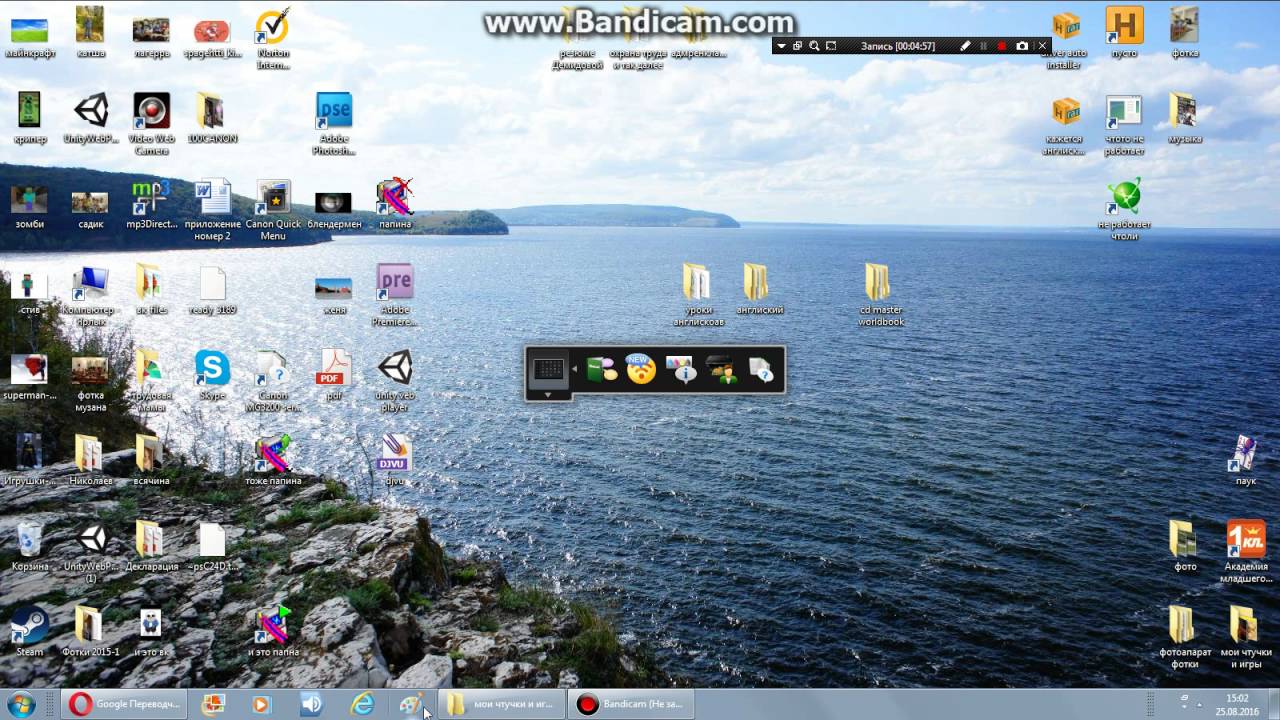Select the unity web player desktop icon

395,380
